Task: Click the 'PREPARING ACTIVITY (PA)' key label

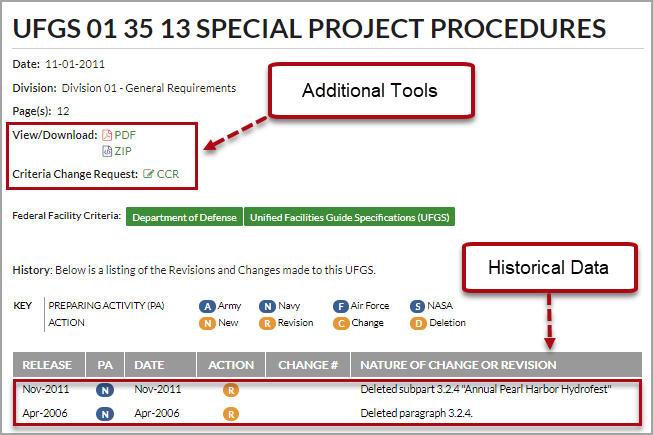Action: tap(107, 306)
